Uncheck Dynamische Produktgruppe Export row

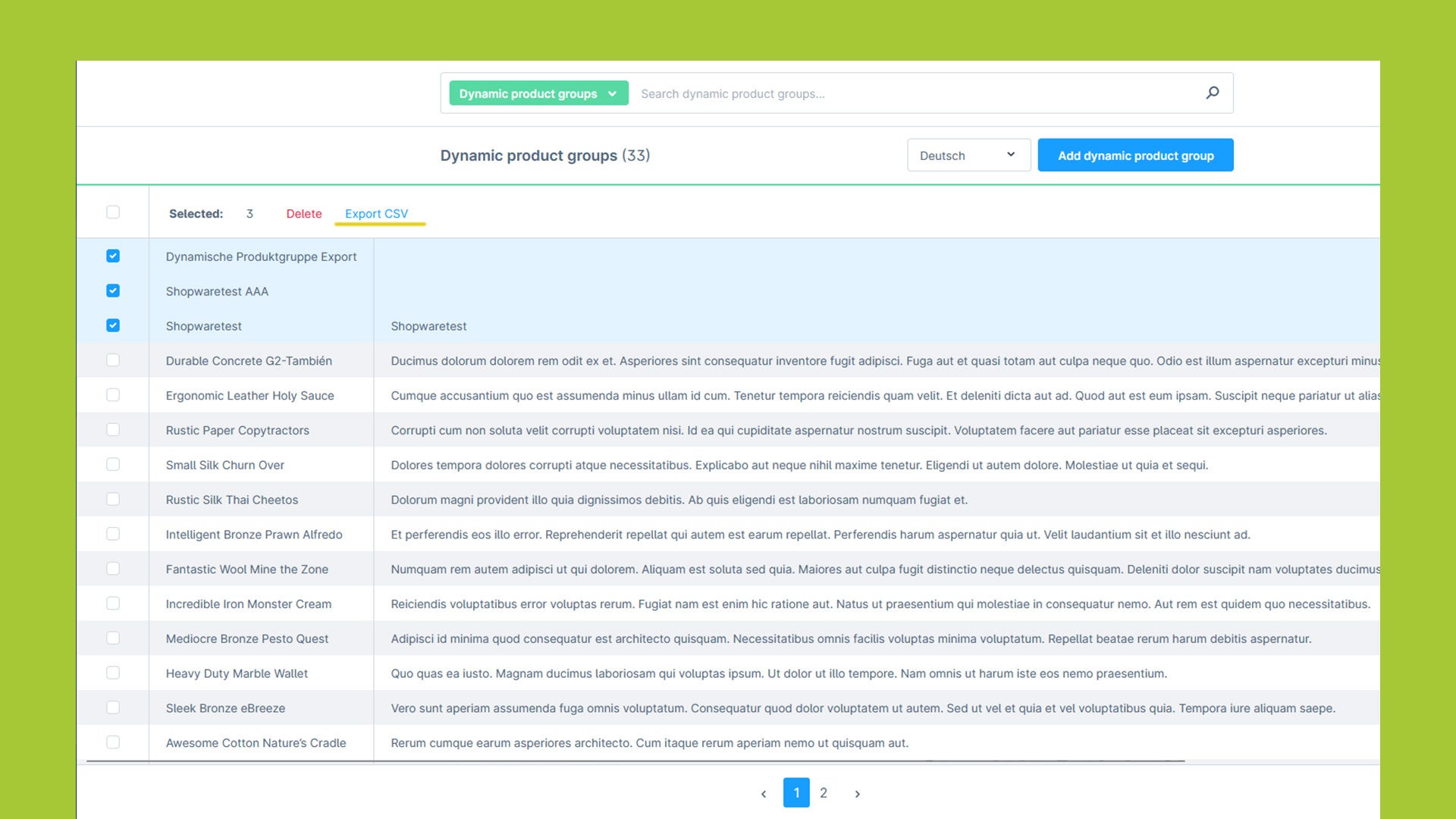[113, 256]
